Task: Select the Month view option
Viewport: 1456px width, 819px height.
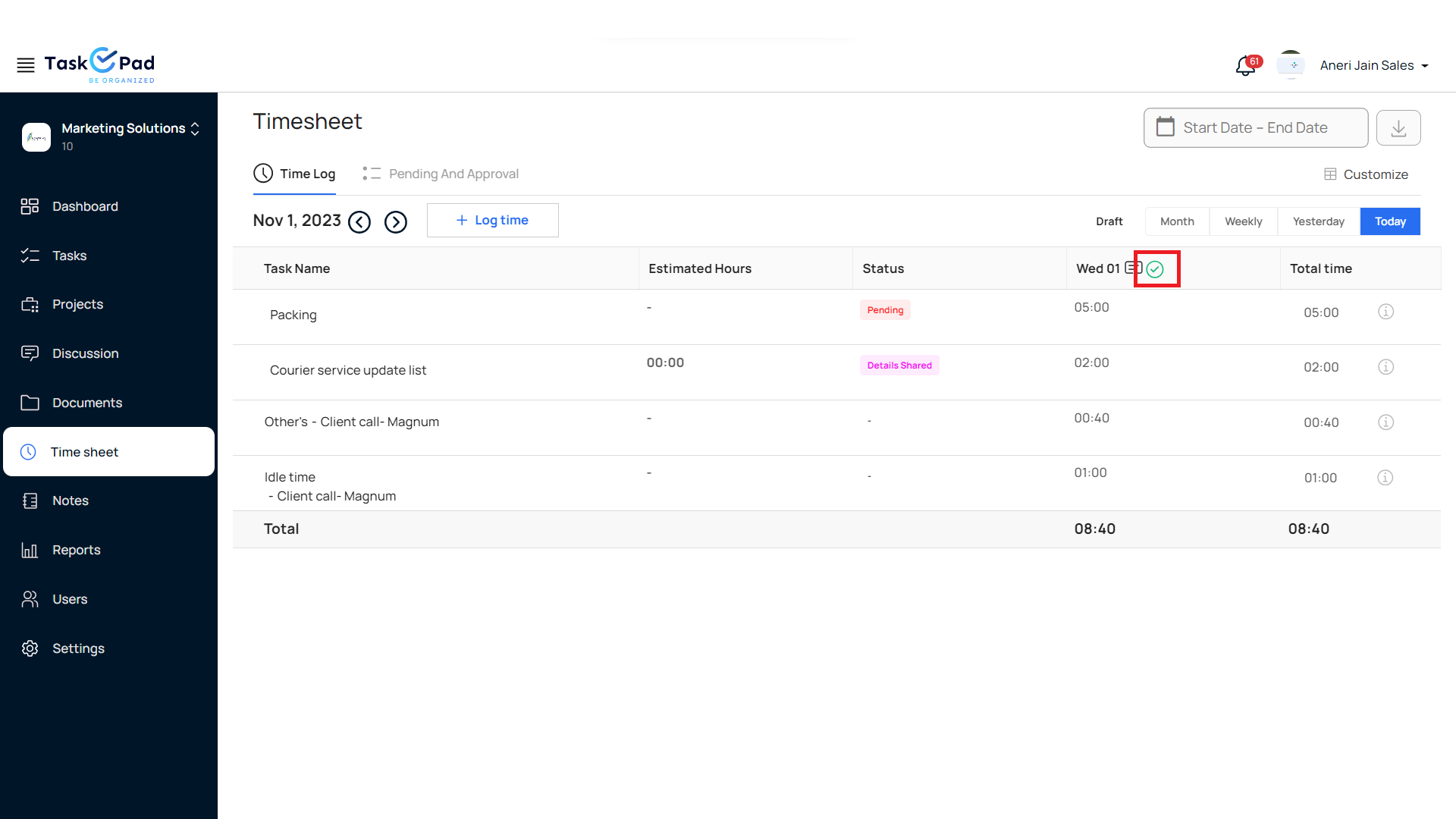Action: (x=1177, y=221)
